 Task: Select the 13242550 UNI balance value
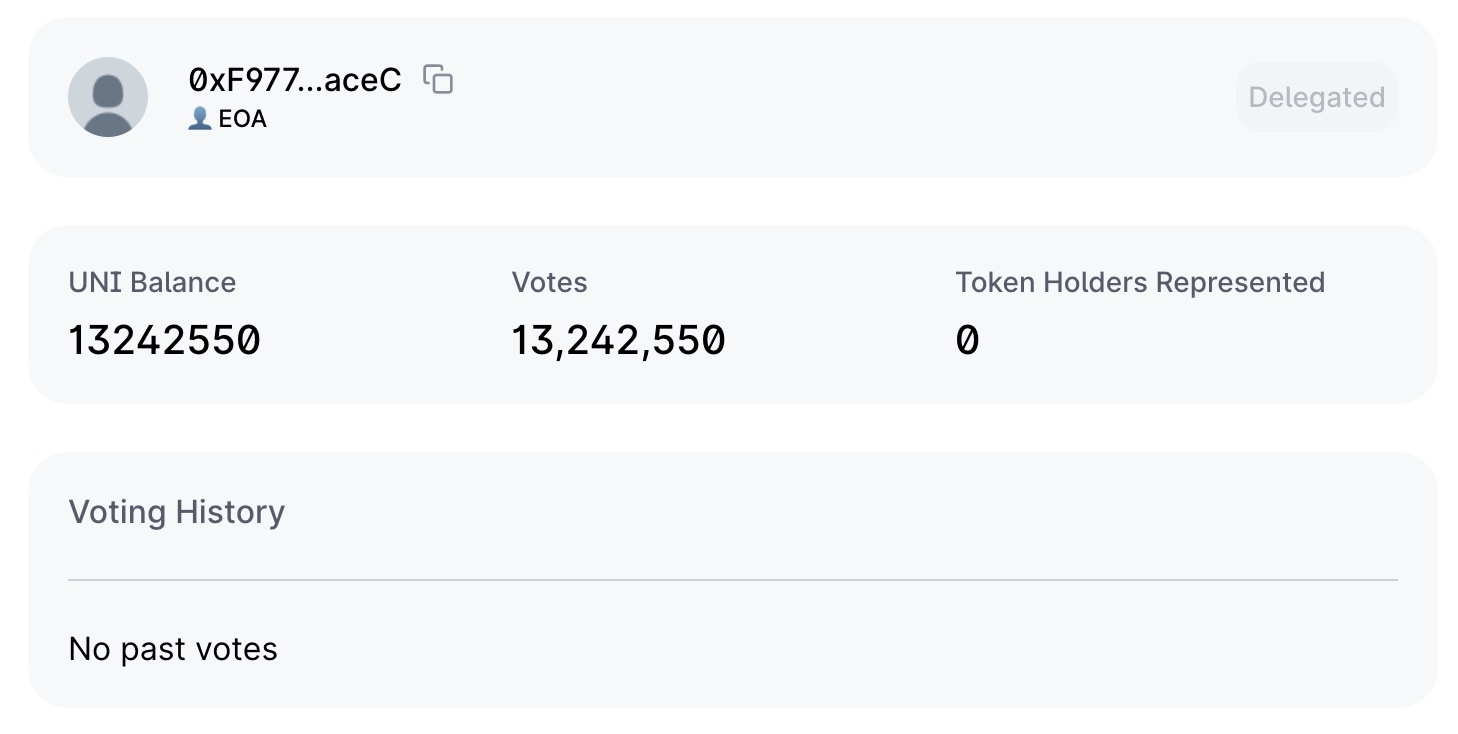[x=165, y=341]
